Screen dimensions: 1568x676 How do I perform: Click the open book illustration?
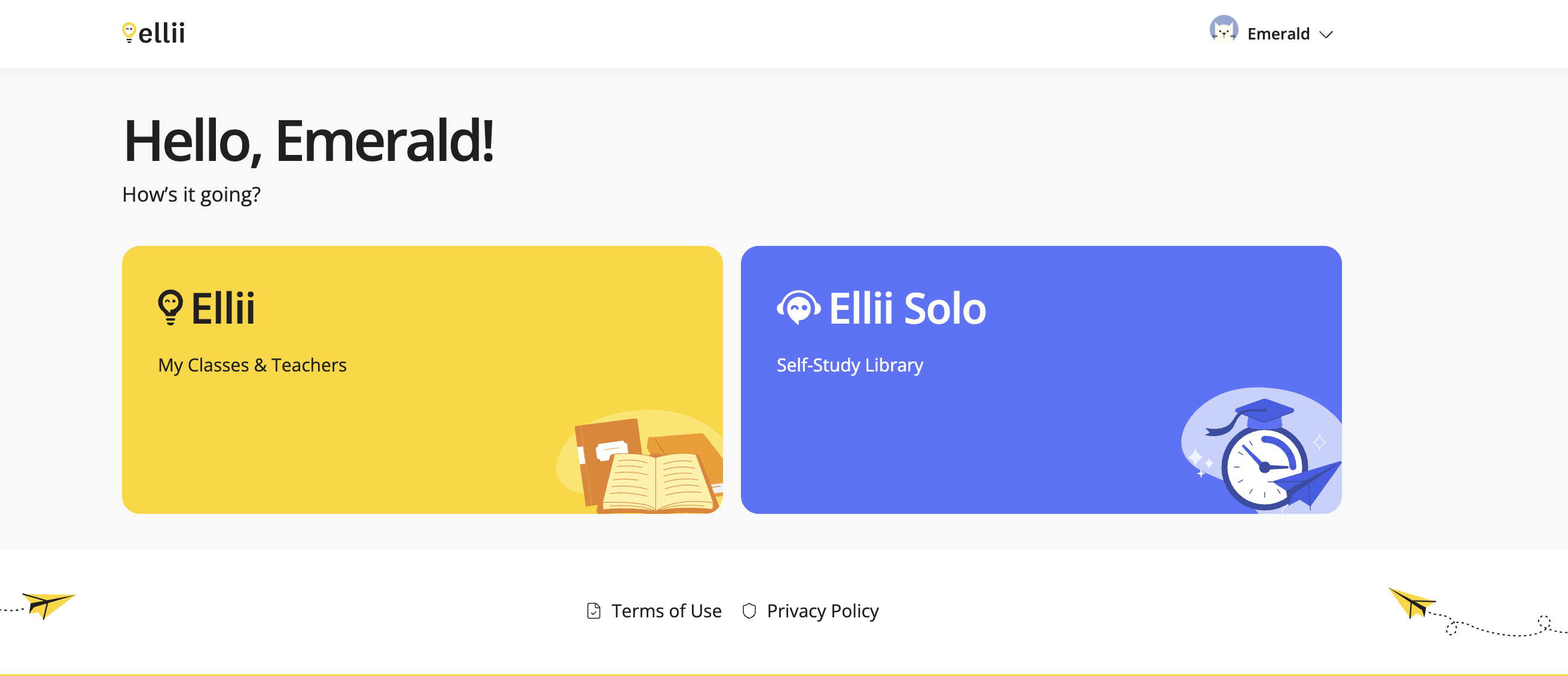point(657,482)
